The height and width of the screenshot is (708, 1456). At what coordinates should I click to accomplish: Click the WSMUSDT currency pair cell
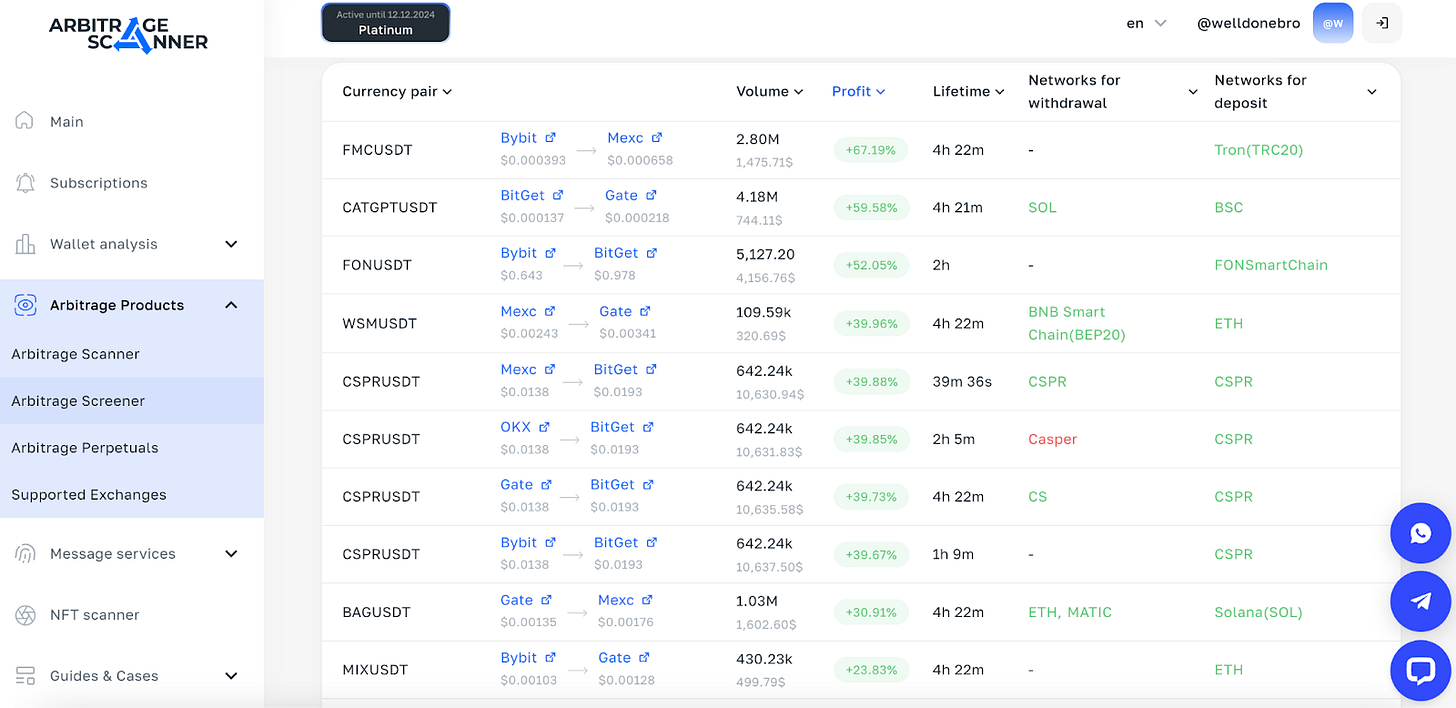click(379, 323)
